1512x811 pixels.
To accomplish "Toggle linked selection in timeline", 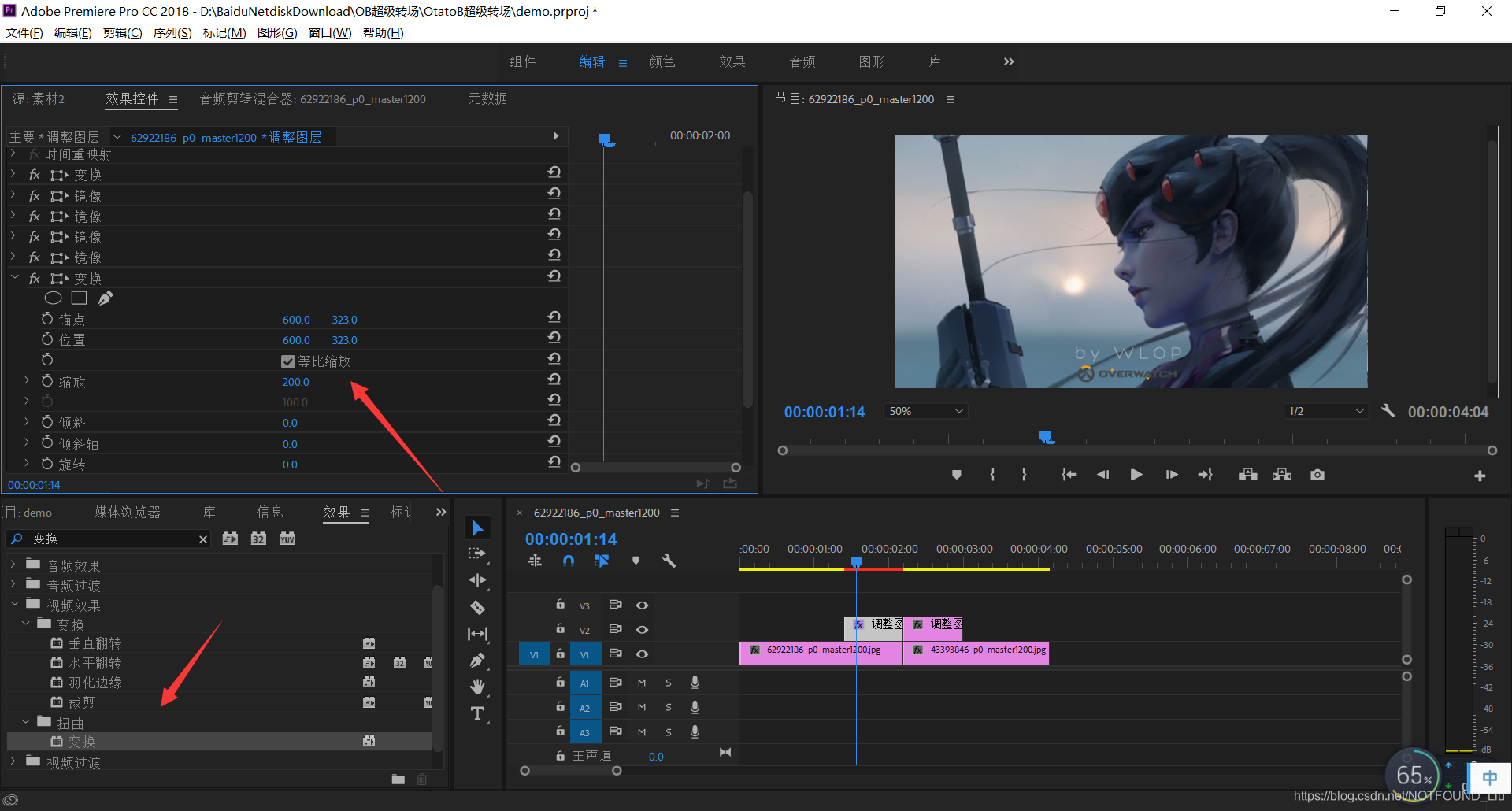I will coord(602,561).
